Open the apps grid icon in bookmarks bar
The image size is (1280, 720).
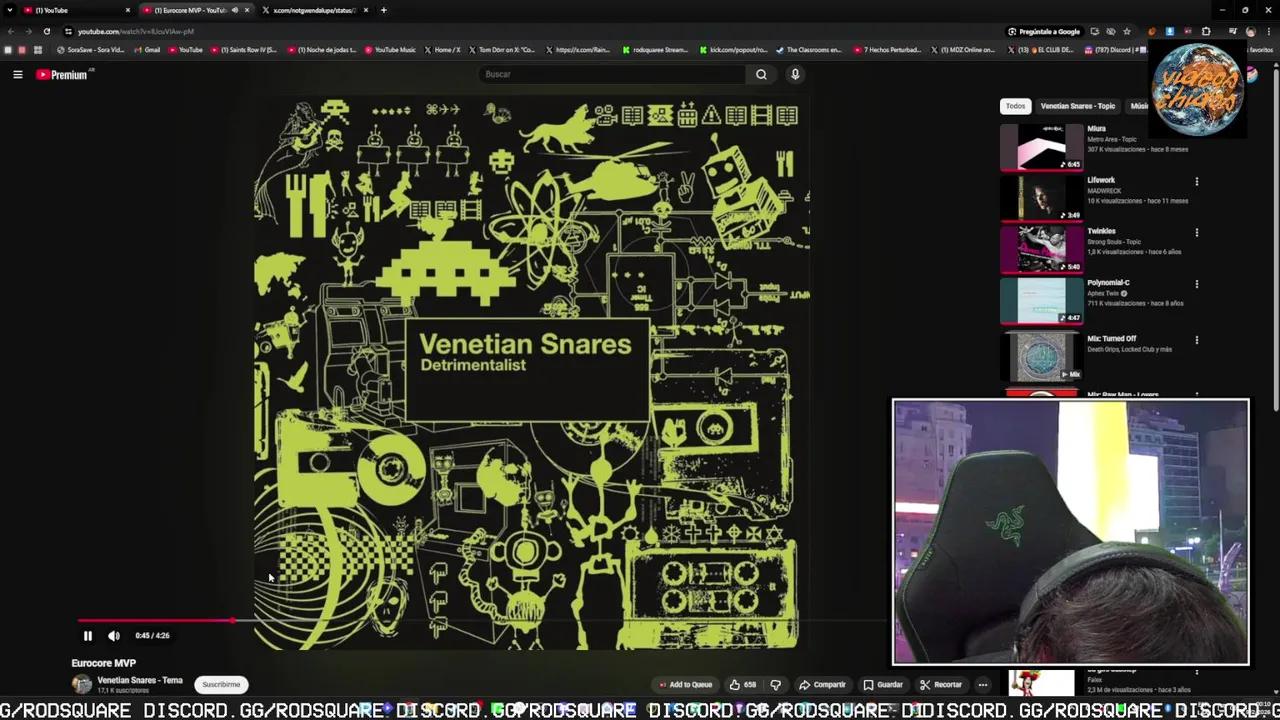(38, 50)
